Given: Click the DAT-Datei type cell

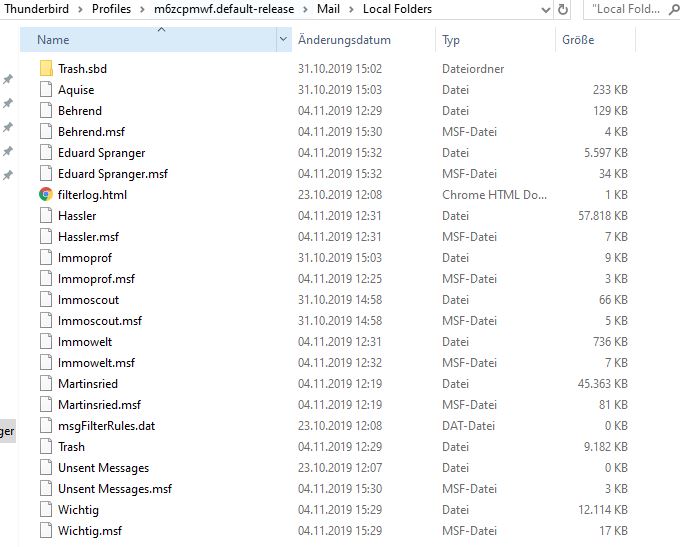Looking at the screenshot, I should (x=468, y=426).
